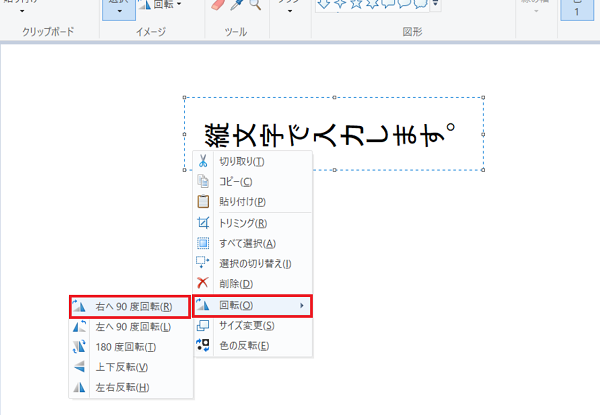The image size is (600, 415).
Task: Click the red X Delete icon
Action: 203,283
